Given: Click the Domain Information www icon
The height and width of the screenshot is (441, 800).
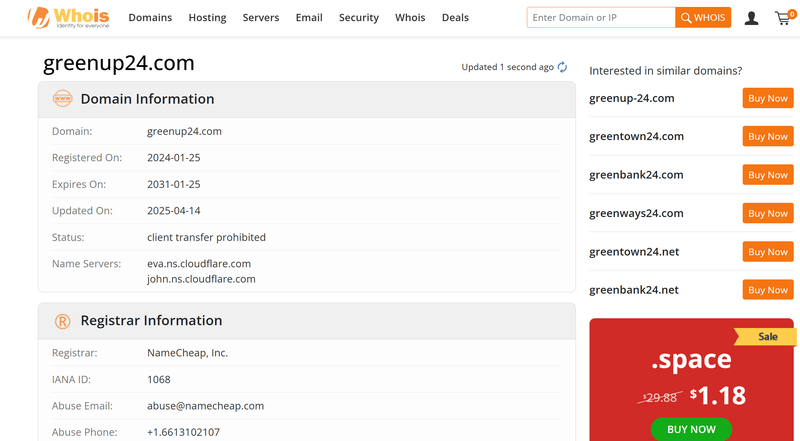Looking at the screenshot, I should (x=63, y=99).
